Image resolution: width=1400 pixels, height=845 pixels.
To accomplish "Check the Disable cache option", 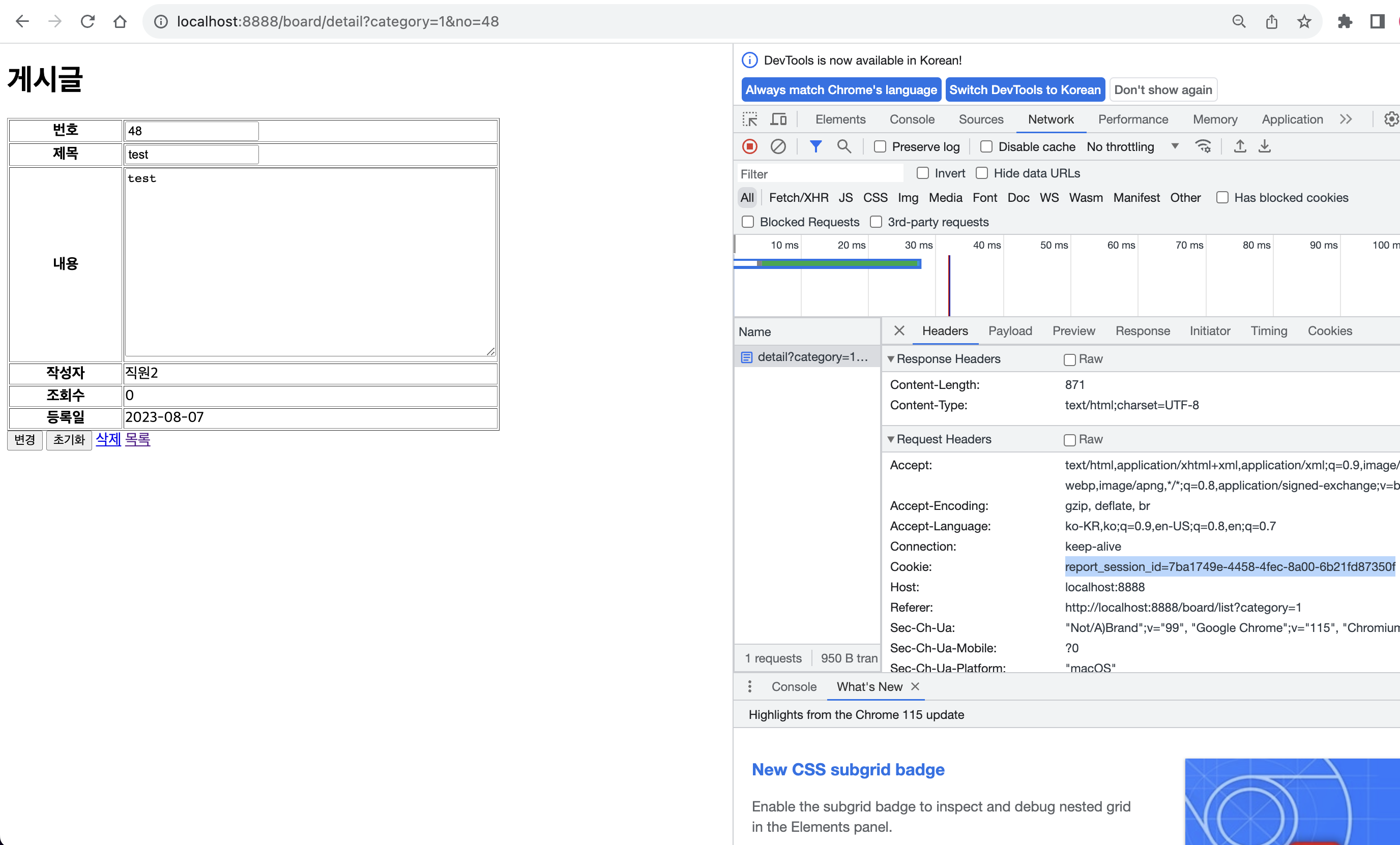I will (986, 147).
